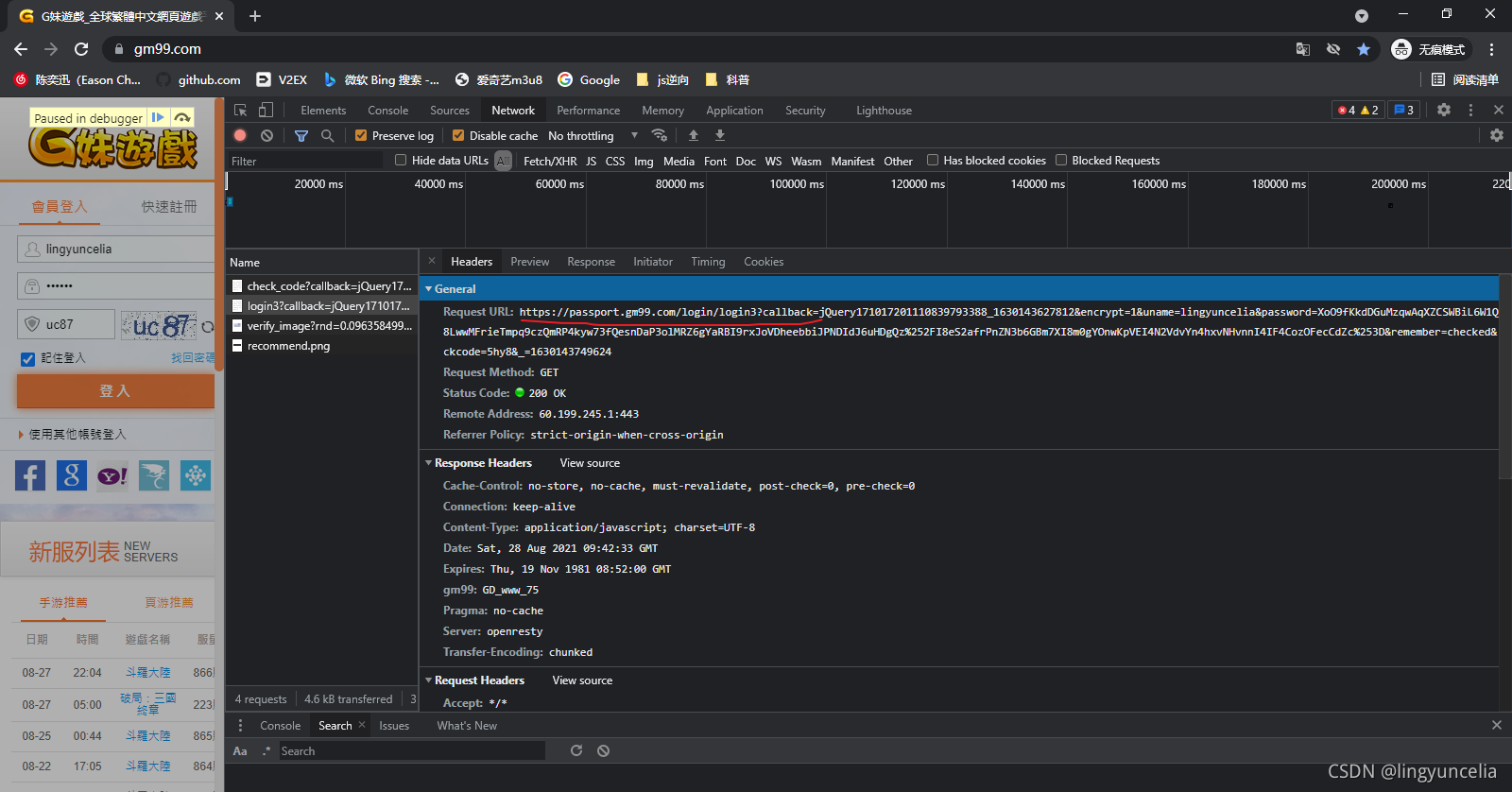Enable Blocked Requests checkbox
This screenshot has height=792, width=1512.
(1061, 160)
